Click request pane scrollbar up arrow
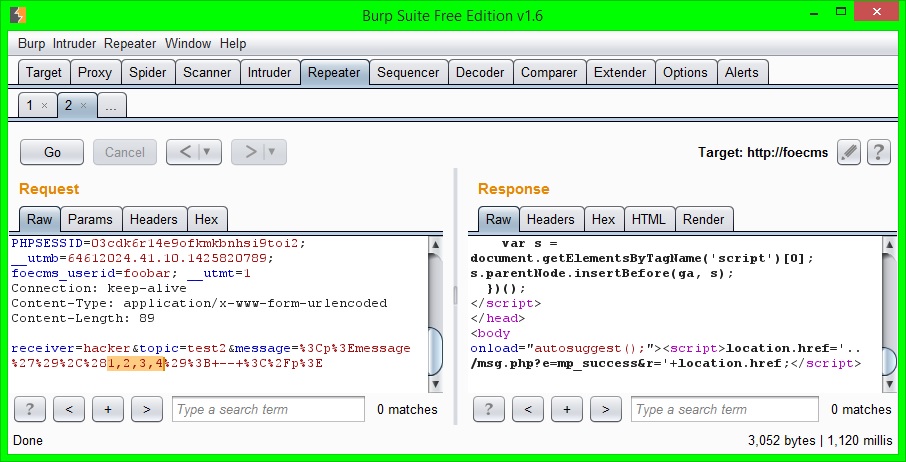 pyautogui.click(x=436, y=245)
